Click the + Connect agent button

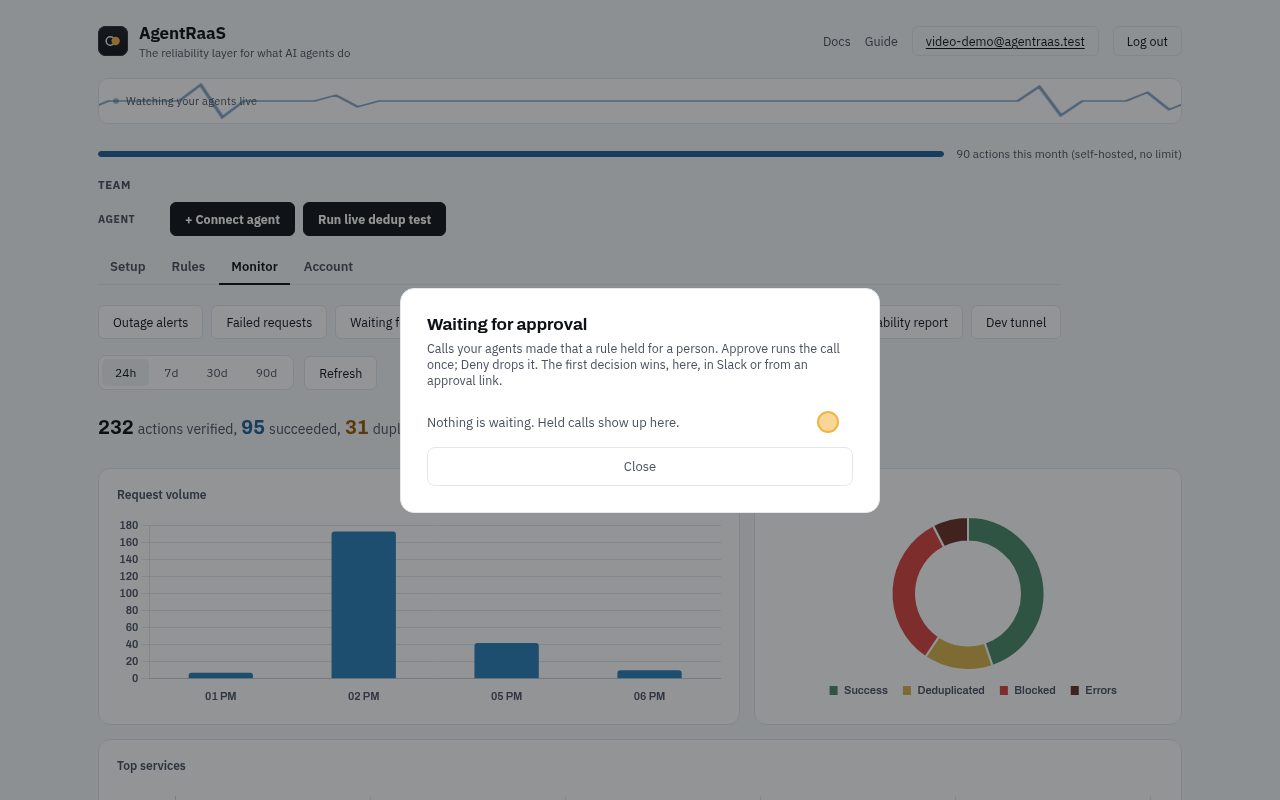coord(232,219)
